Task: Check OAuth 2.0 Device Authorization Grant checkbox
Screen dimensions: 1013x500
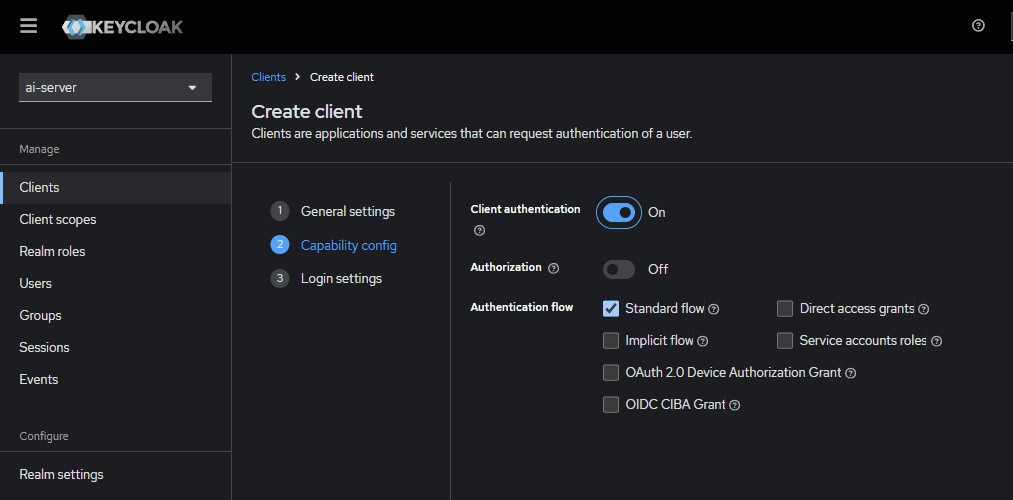Action: tap(611, 373)
